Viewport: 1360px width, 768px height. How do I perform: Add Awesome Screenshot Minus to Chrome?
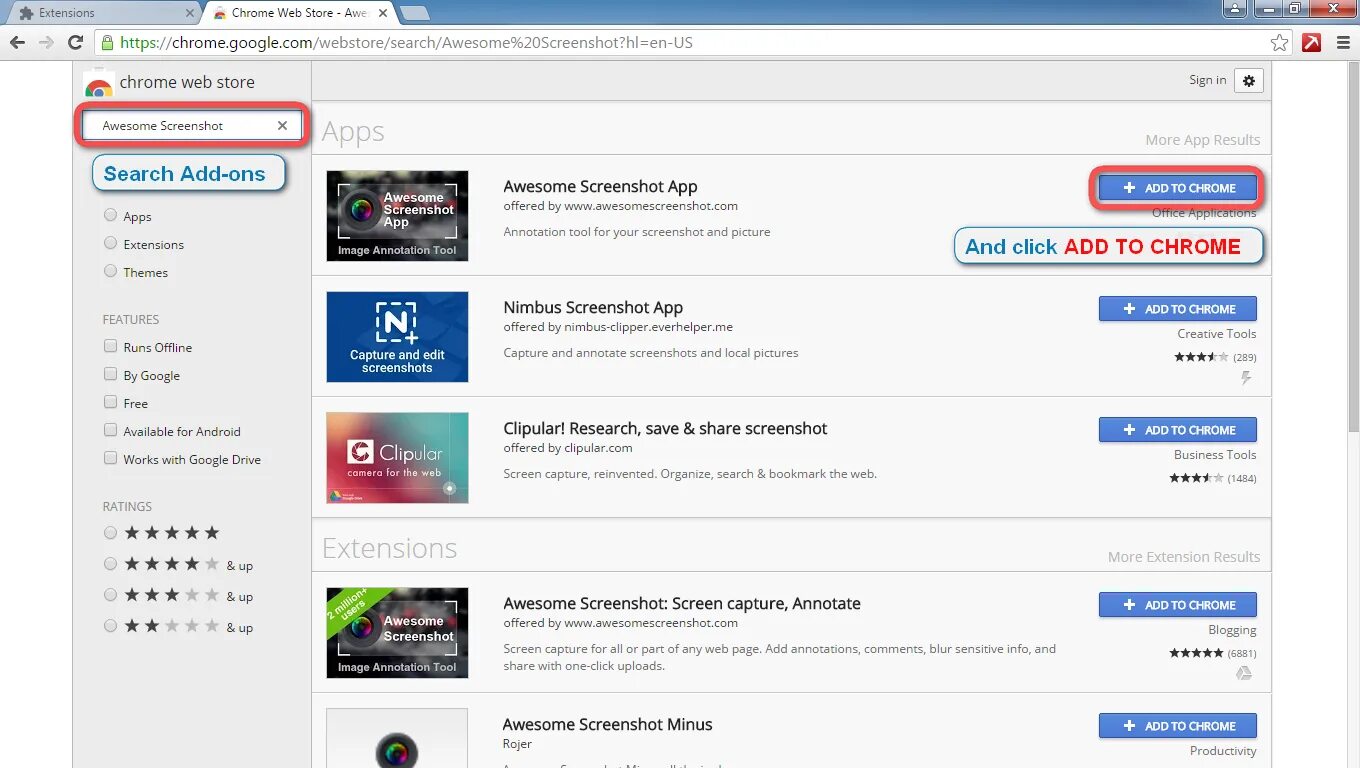pos(1178,726)
